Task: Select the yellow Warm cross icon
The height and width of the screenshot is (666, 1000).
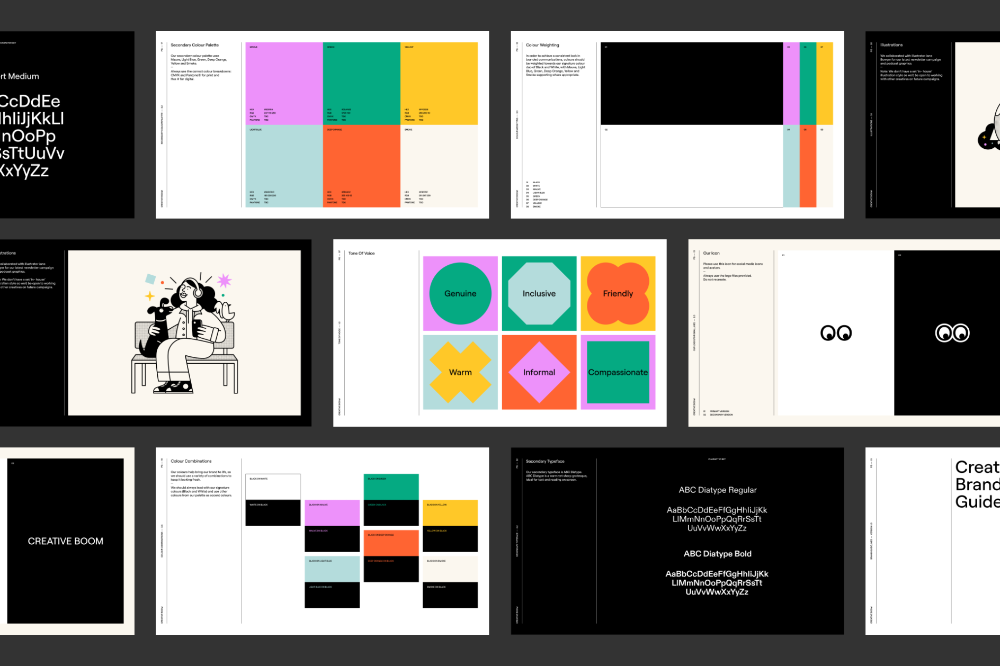Action: pos(460,372)
